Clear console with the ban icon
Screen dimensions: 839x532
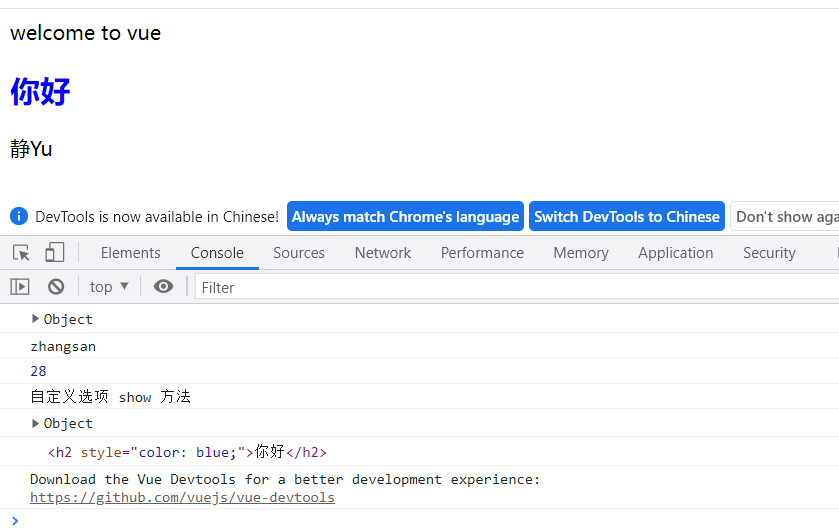pyautogui.click(x=56, y=287)
